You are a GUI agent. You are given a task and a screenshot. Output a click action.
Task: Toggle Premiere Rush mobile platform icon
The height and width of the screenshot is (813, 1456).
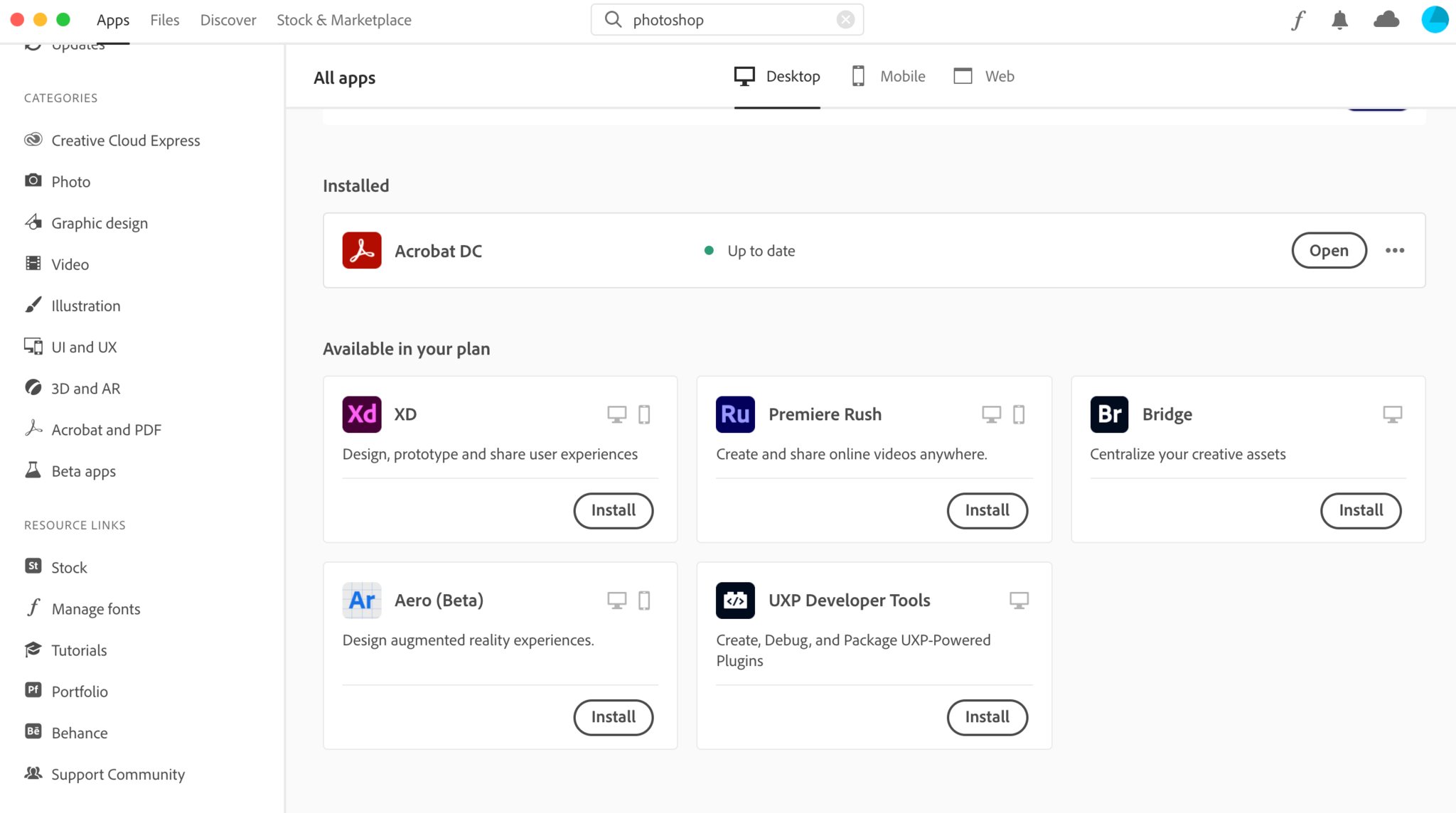(x=1019, y=414)
